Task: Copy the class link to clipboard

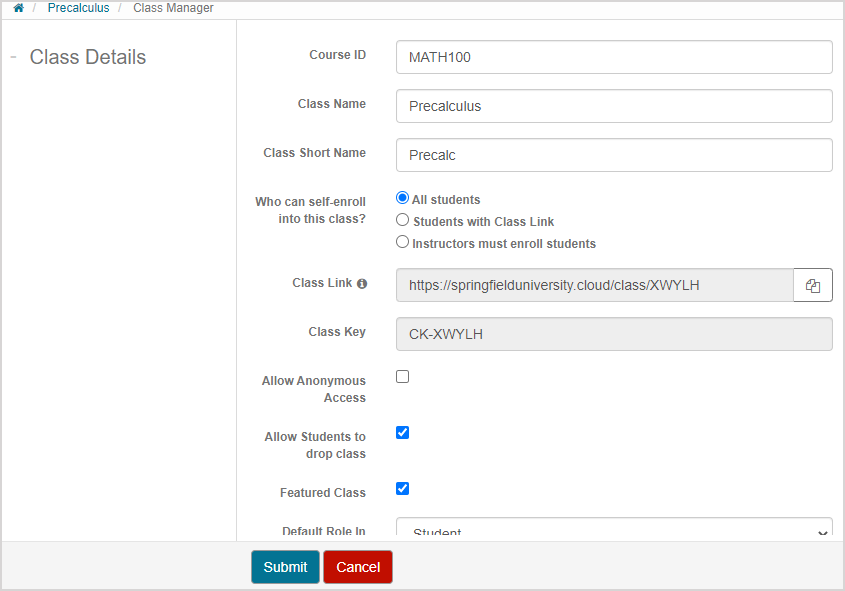Action: (812, 285)
